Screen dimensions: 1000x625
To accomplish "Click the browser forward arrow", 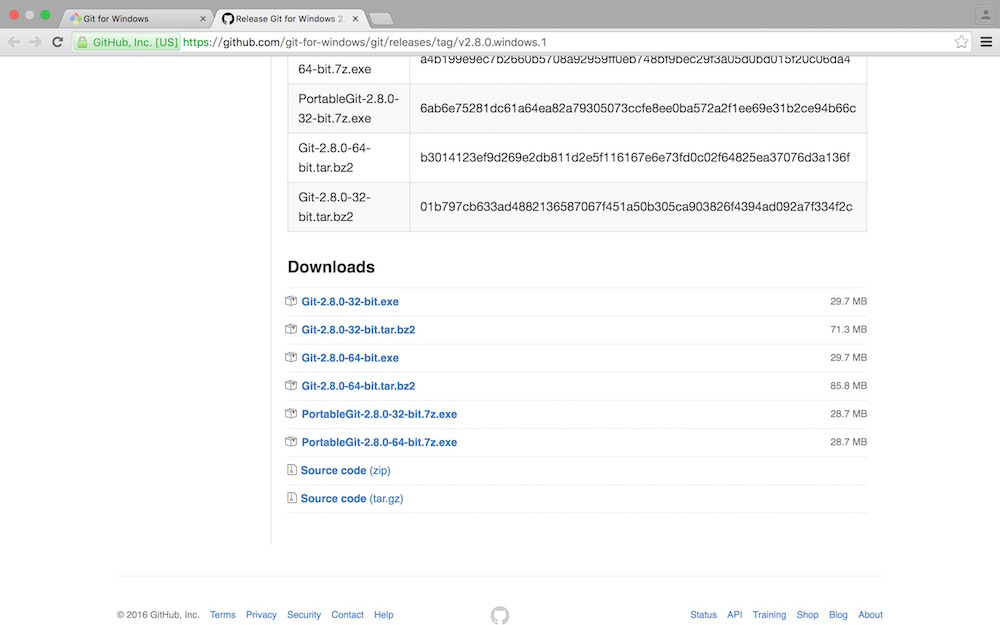I will tap(36, 42).
